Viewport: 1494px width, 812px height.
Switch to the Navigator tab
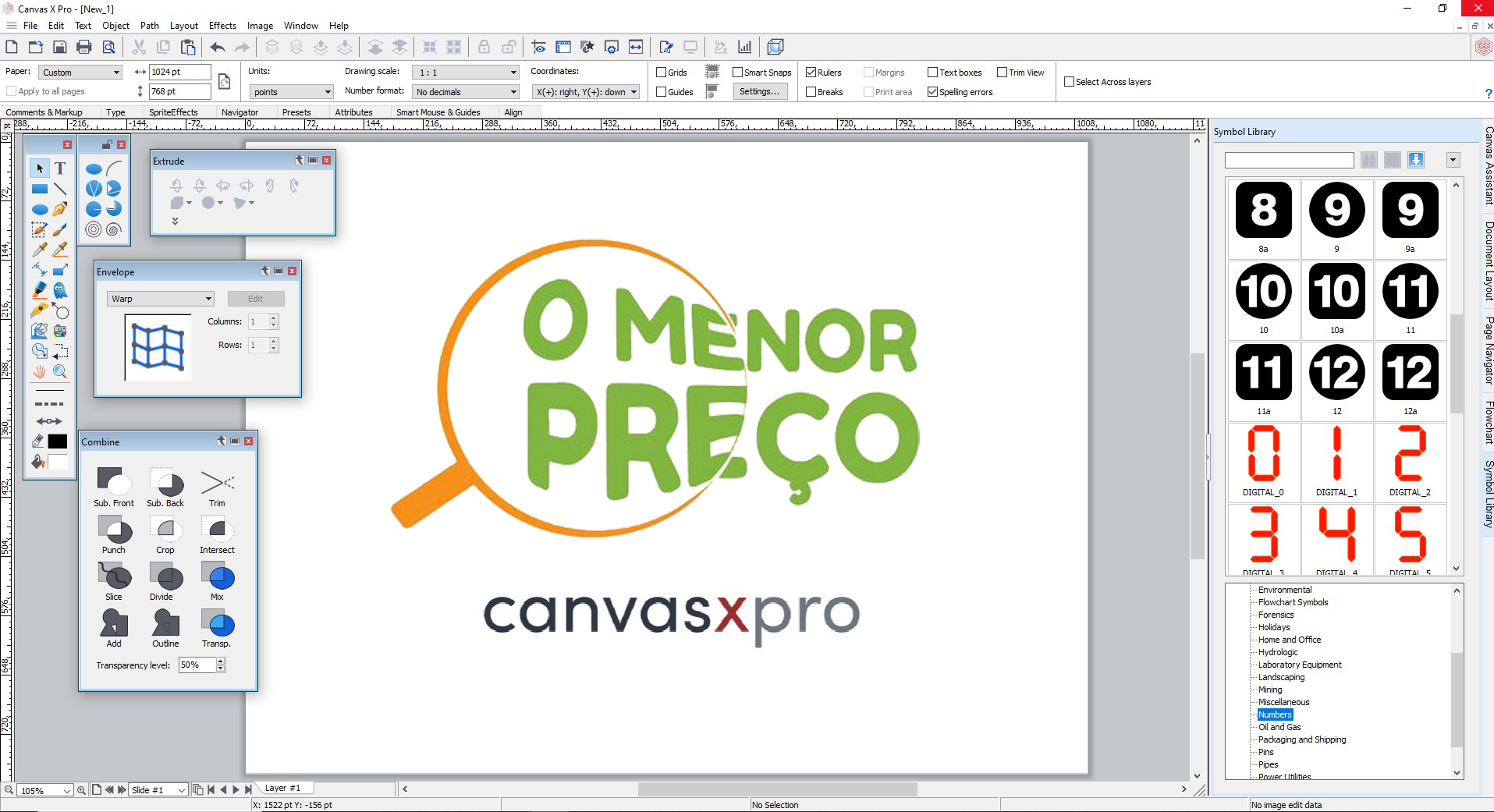coord(240,112)
